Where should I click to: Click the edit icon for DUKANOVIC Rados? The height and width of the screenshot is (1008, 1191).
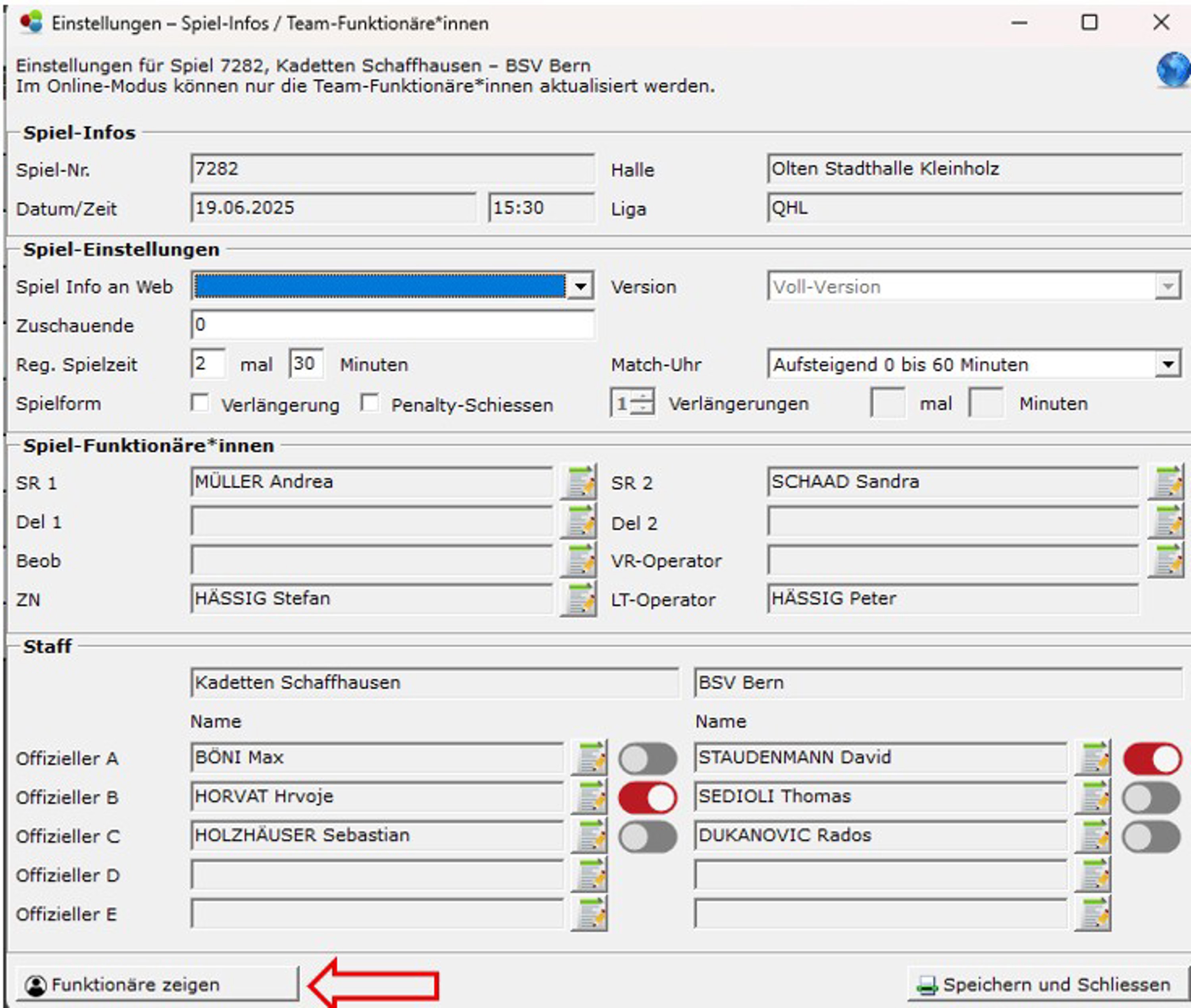[x=1093, y=836]
